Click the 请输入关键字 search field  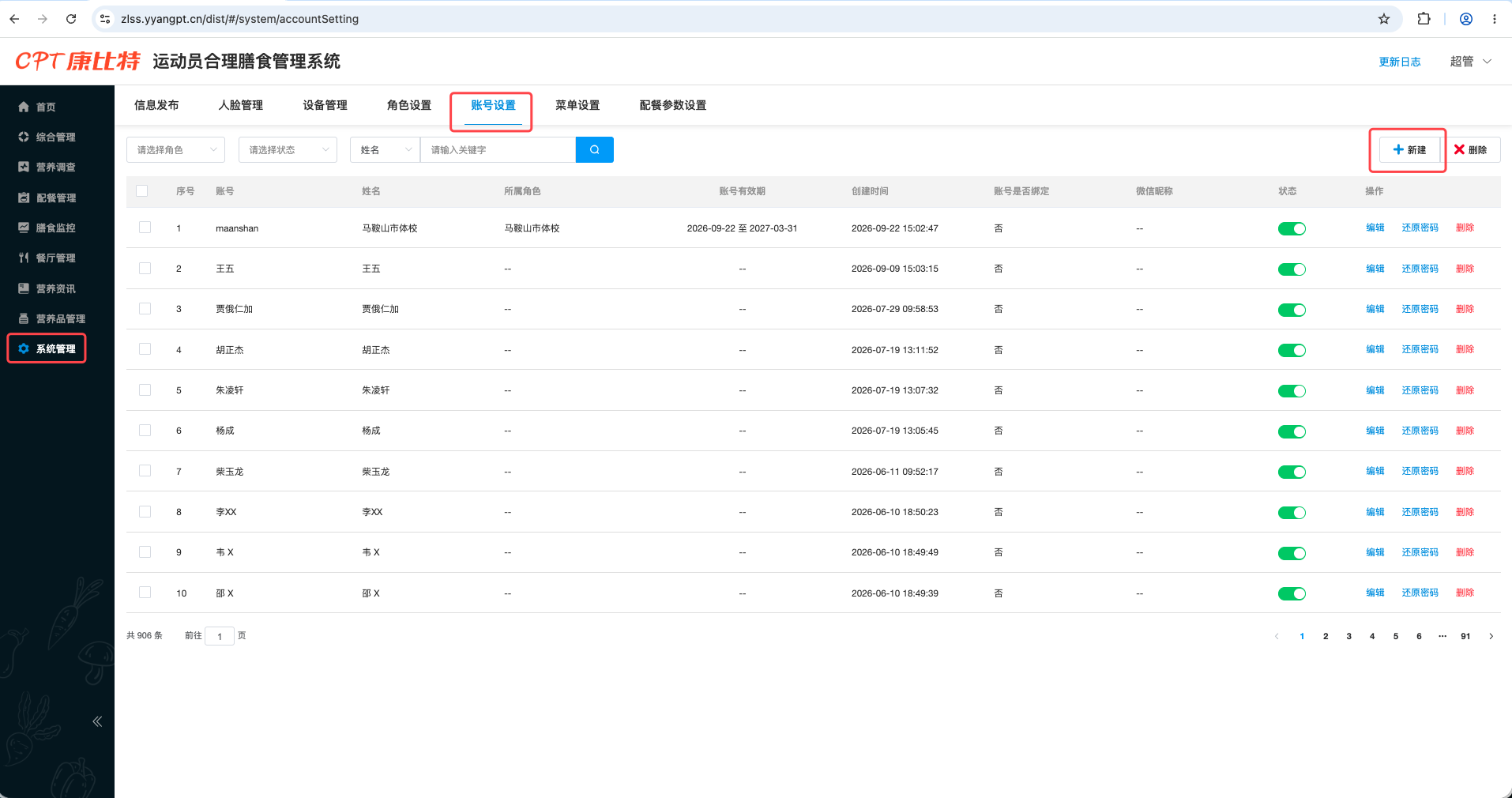(498, 149)
